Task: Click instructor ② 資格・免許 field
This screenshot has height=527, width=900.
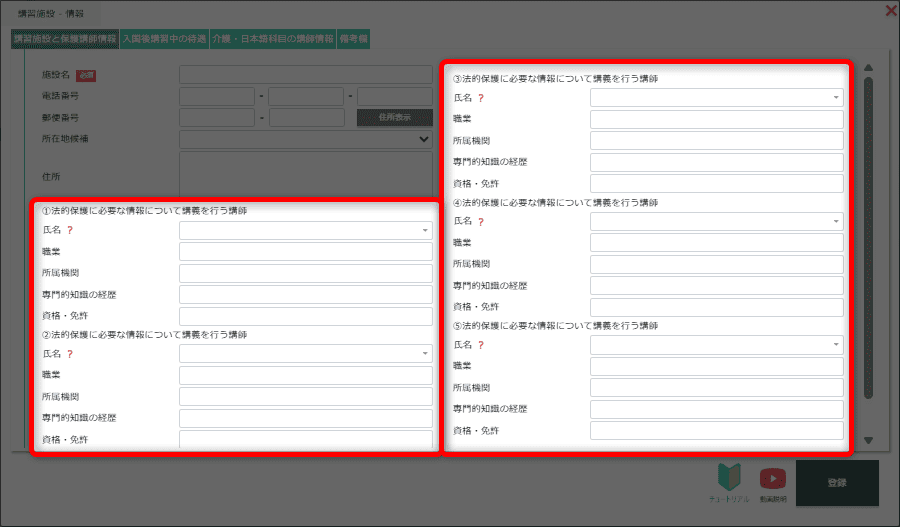Action: (x=306, y=439)
